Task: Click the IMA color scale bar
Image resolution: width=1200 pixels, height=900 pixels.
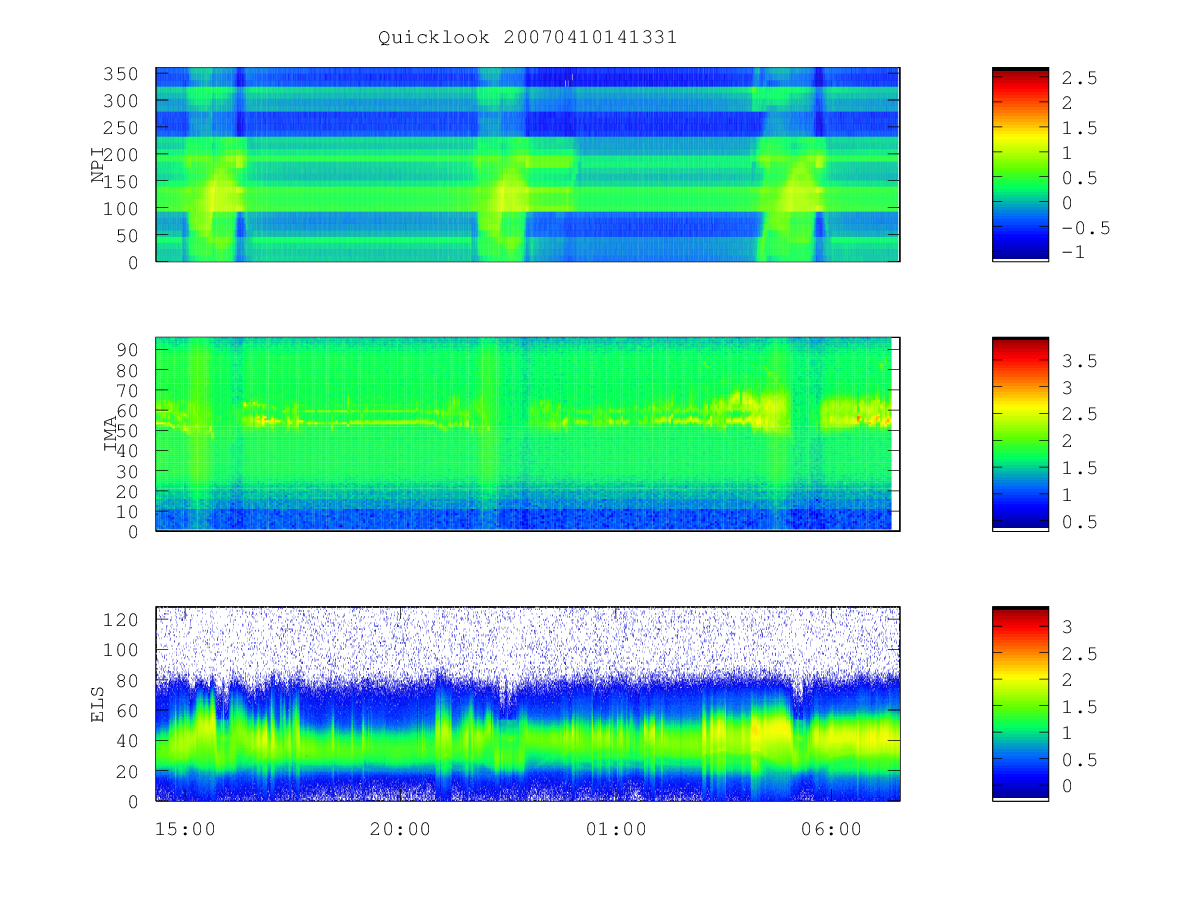Action: tap(1020, 434)
